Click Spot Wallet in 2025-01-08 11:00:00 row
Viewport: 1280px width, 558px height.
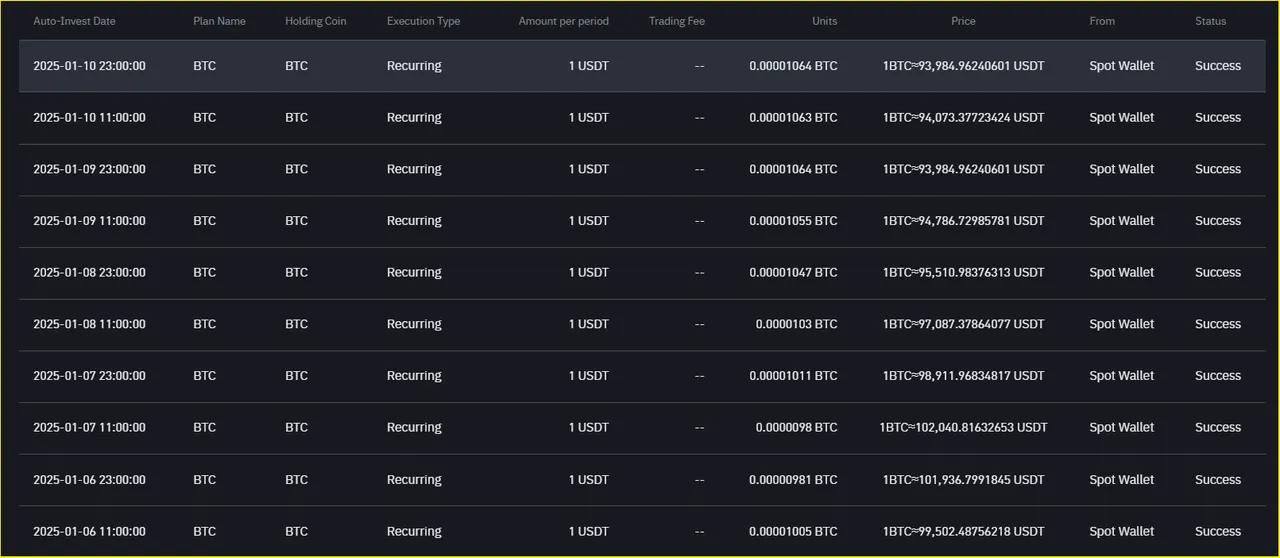[x=1121, y=324]
